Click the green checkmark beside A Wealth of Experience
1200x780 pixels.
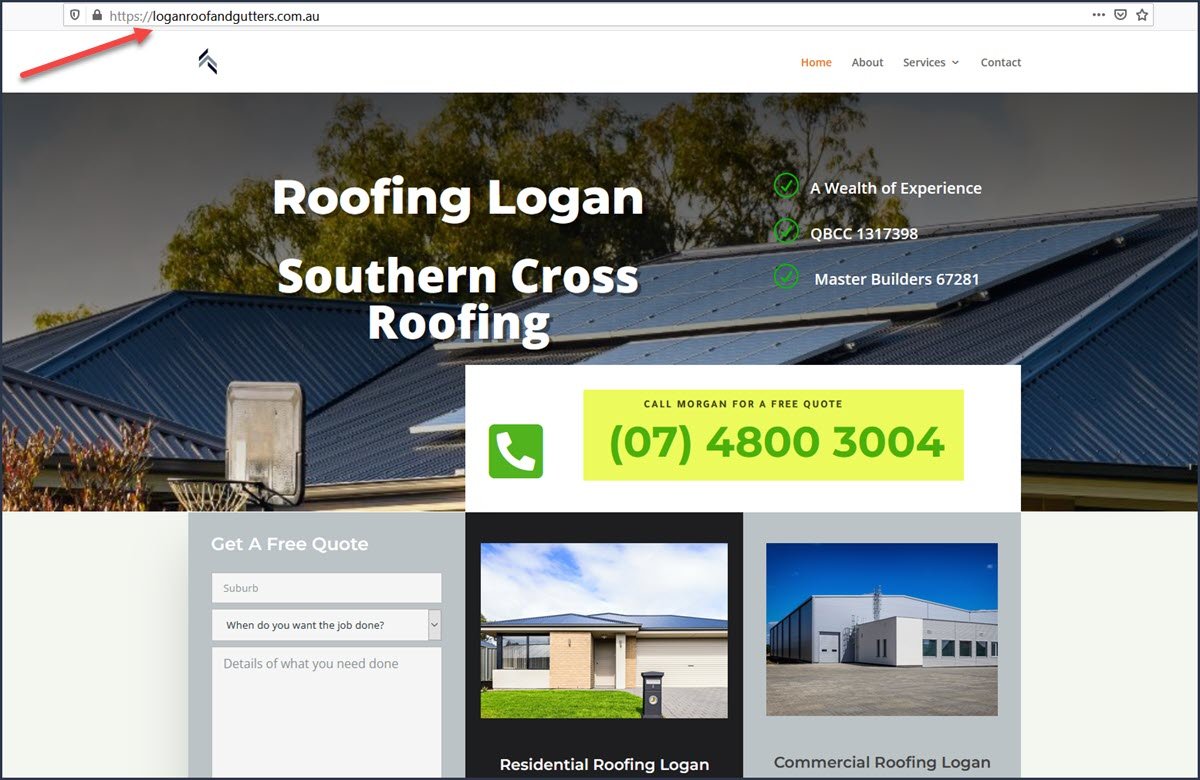coord(786,186)
